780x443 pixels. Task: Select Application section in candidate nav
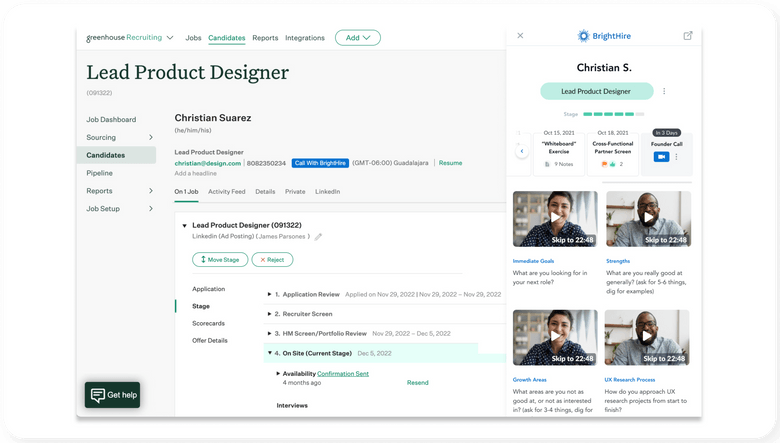(x=208, y=289)
